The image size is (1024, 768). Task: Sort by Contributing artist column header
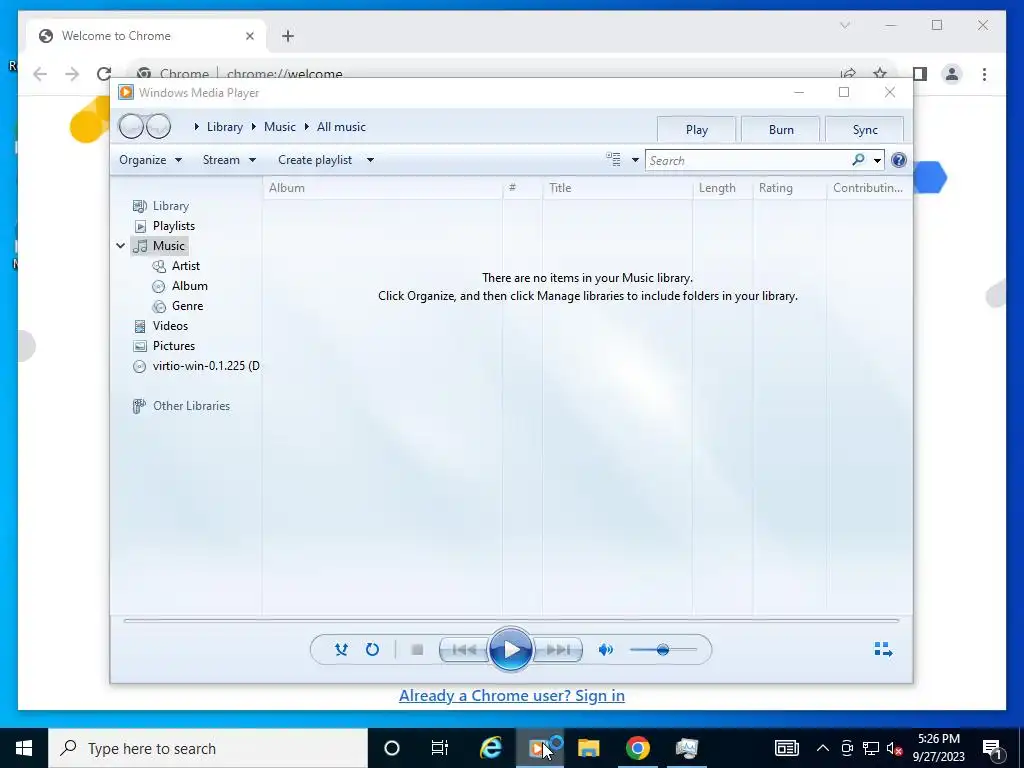pos(869,188)
